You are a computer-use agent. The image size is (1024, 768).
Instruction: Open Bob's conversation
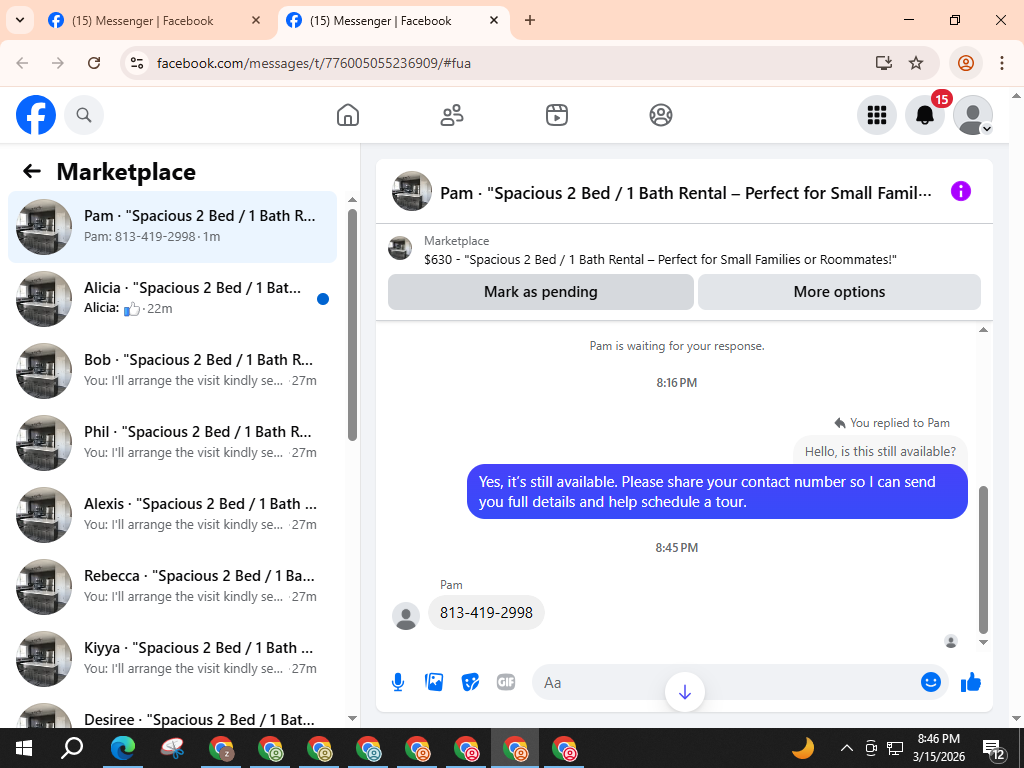[172, 370]
